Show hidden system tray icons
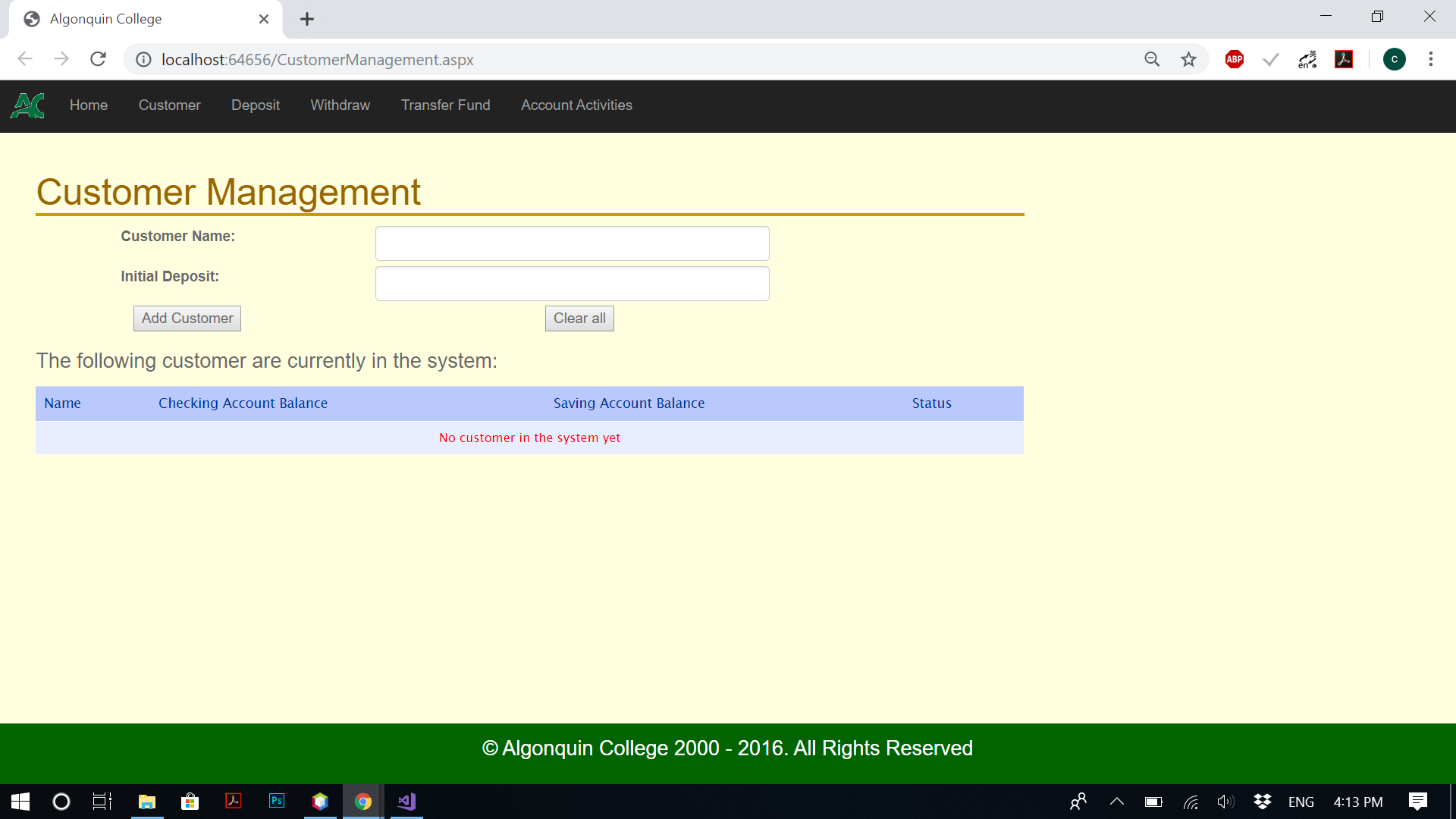The height and width of the screenshot is (819, 1456). pyautogui.click(x=1116, y=802)
